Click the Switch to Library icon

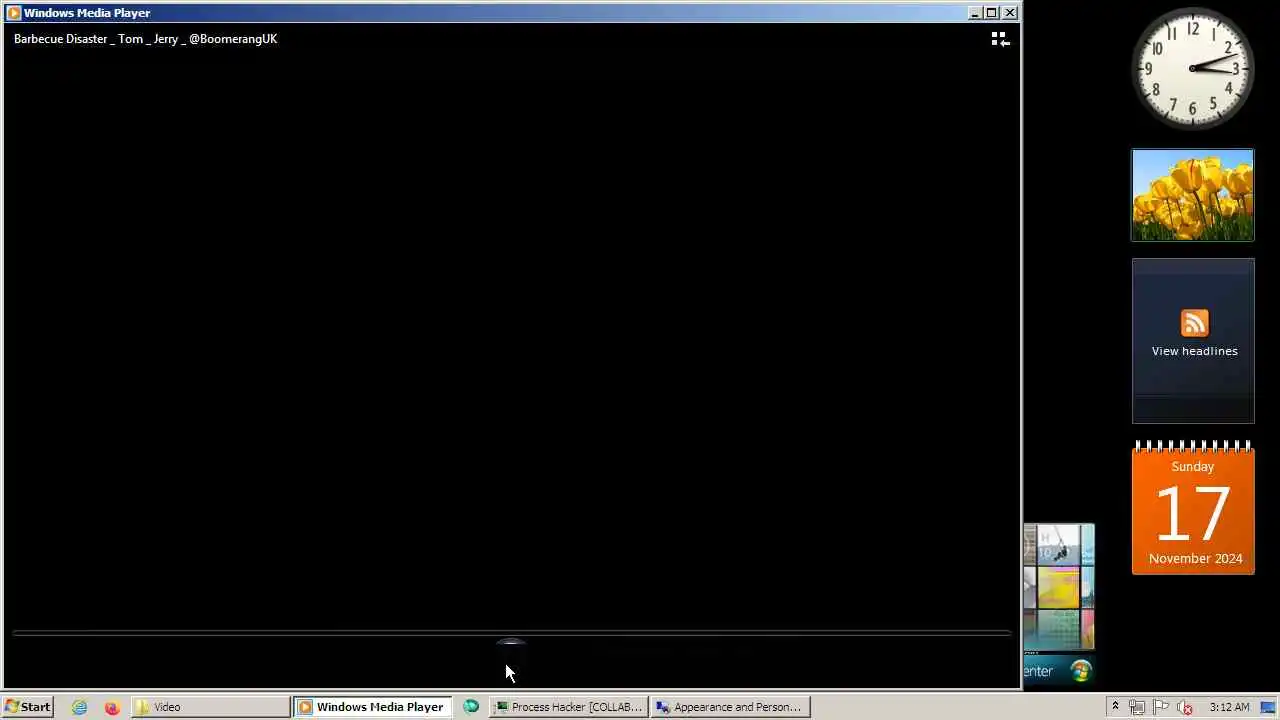pos(999,39)
